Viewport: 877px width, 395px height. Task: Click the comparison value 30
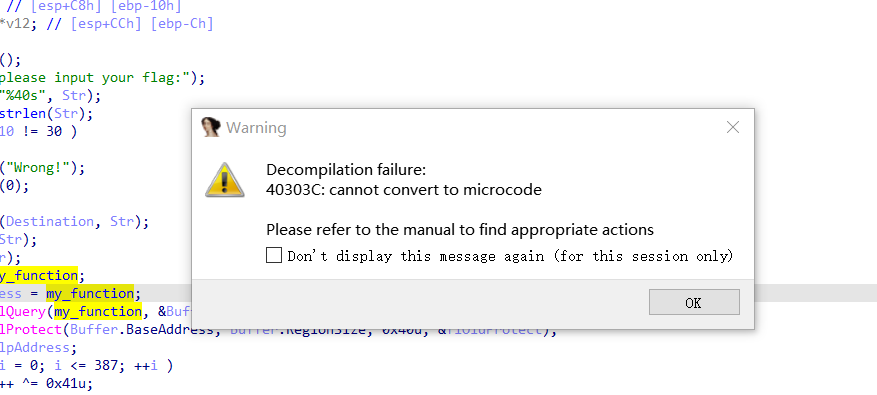coord(54,131)
